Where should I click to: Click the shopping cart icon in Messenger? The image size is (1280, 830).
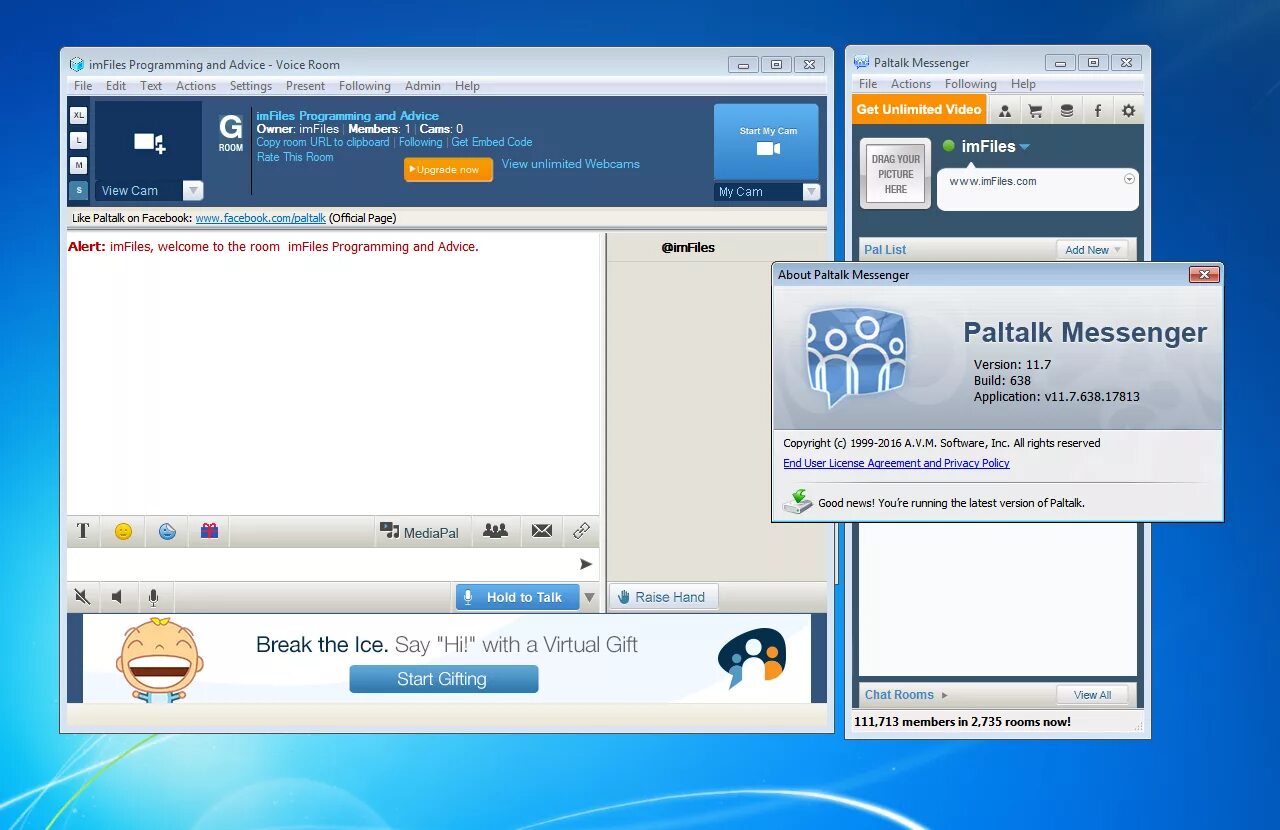click(1036, 111)
